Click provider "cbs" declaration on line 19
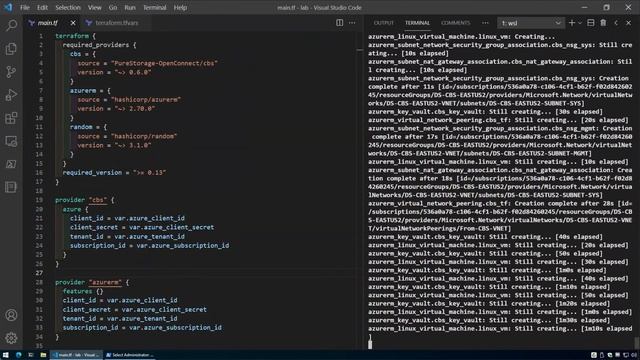640x360 pixels. [x=85, y=200]
